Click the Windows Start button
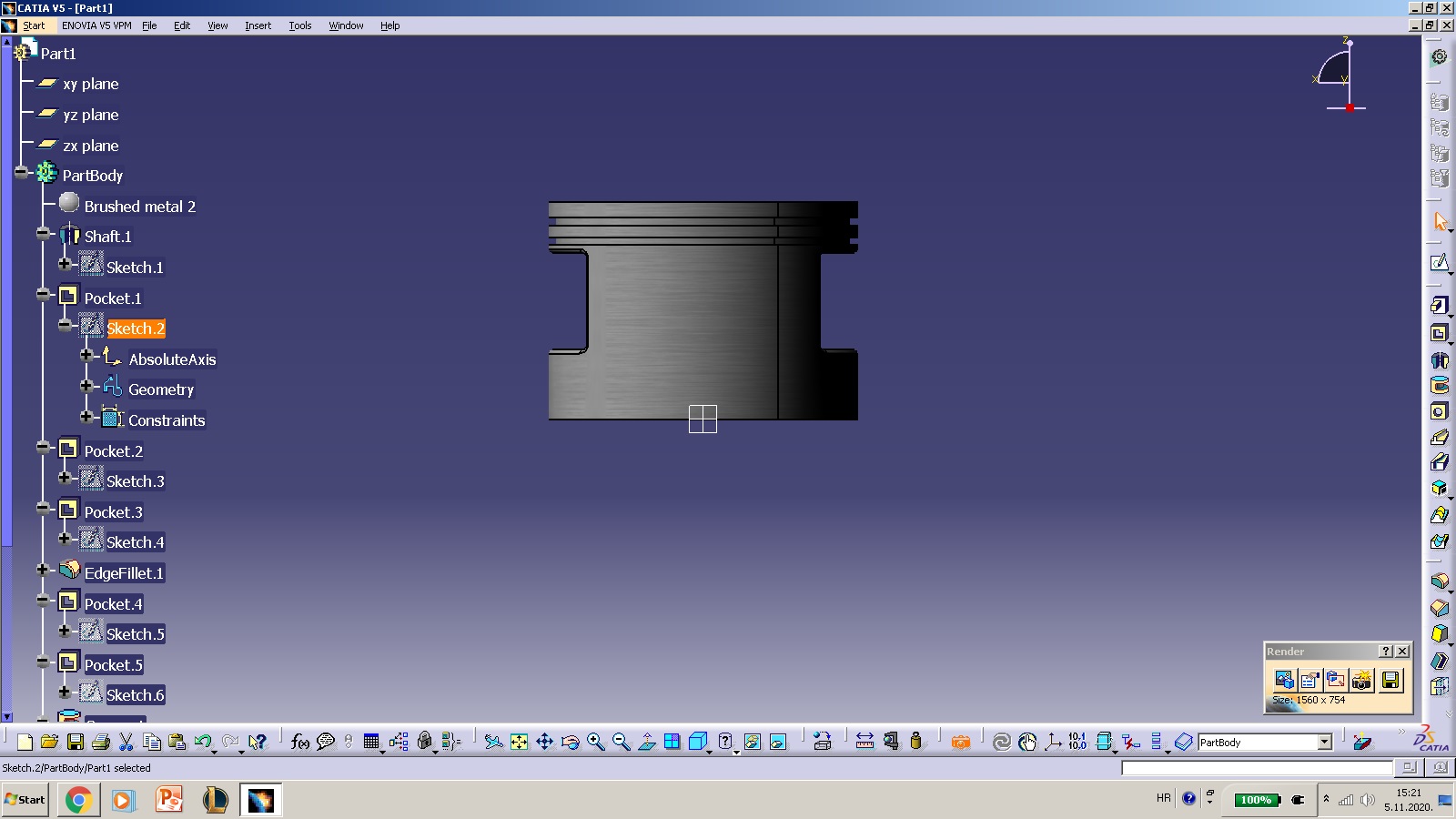The image size is (1456, 819). tap(25, 800)
